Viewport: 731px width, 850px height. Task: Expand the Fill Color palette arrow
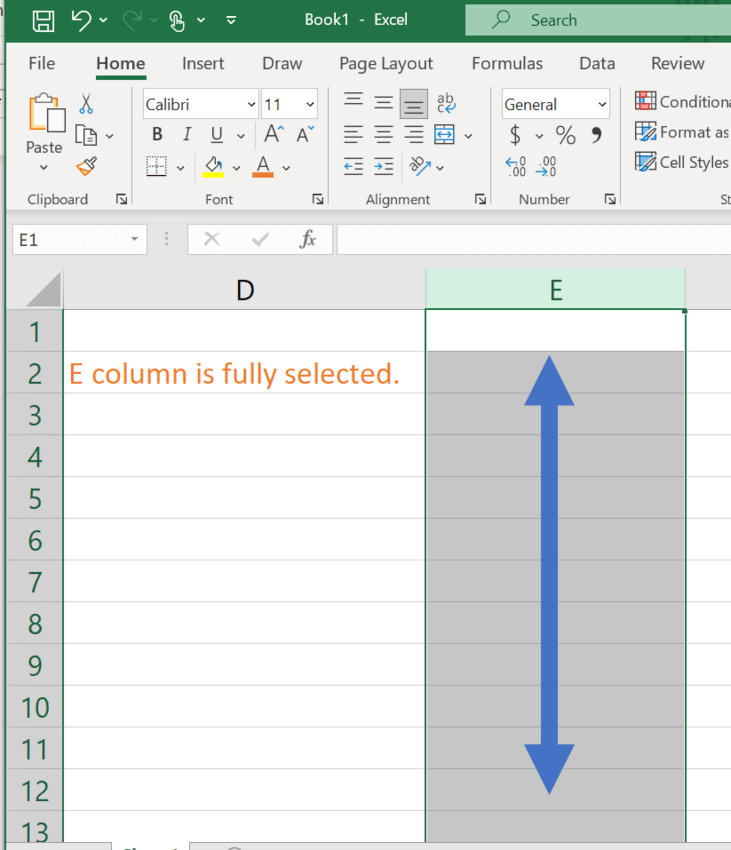pos(236,169)
